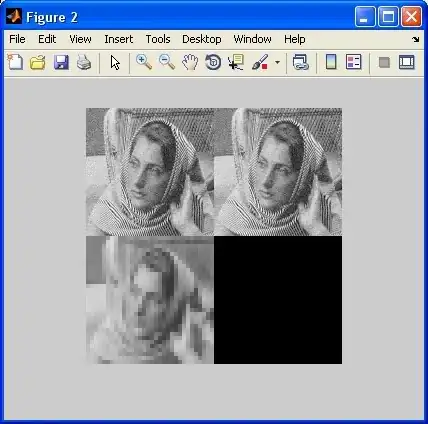Dock the figure using the corner arrow

click(415, 39)
